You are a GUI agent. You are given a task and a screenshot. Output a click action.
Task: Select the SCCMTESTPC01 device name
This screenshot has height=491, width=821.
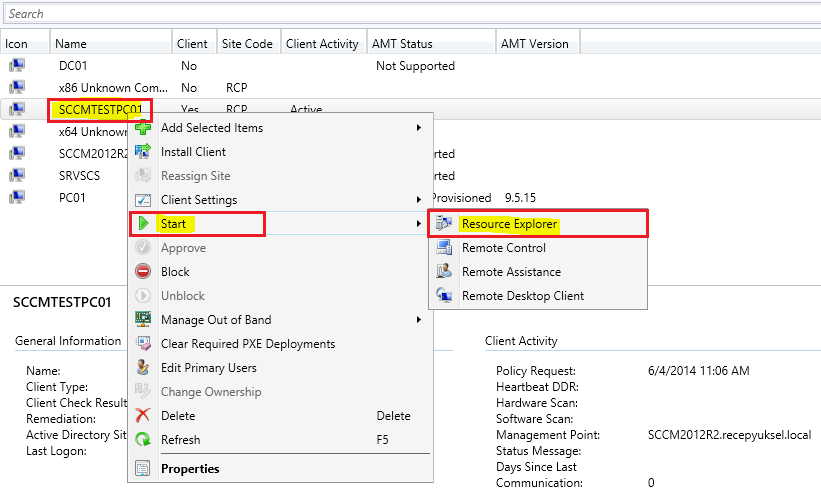pyautogui.click(x=100, y=110)
